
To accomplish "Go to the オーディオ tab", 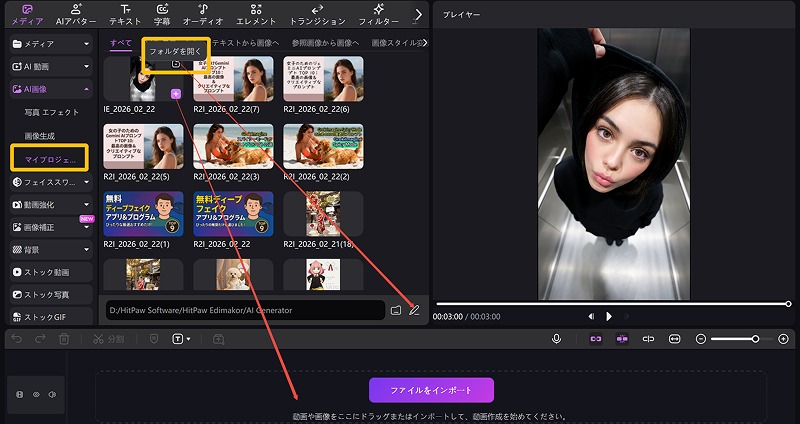I will (x=203, y=15).
